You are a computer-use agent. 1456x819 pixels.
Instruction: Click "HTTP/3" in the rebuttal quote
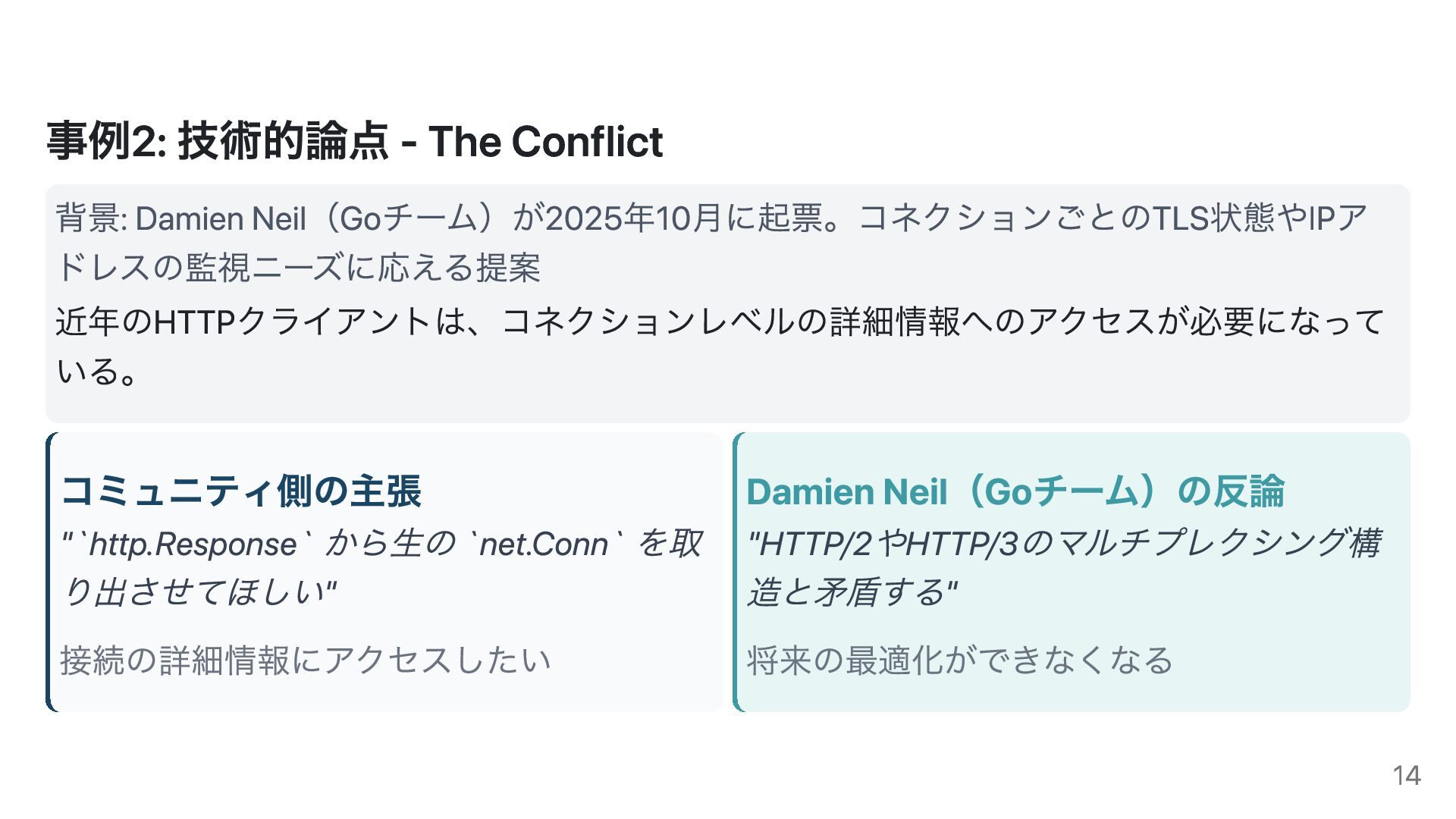962,544
